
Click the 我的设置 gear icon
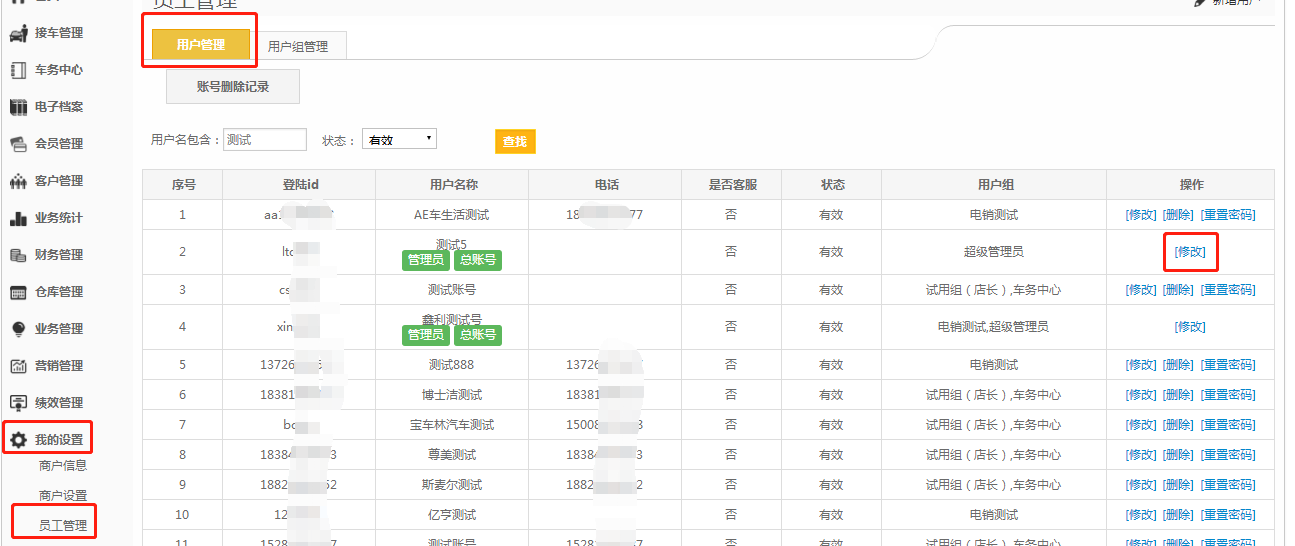[x=18, y=439]
